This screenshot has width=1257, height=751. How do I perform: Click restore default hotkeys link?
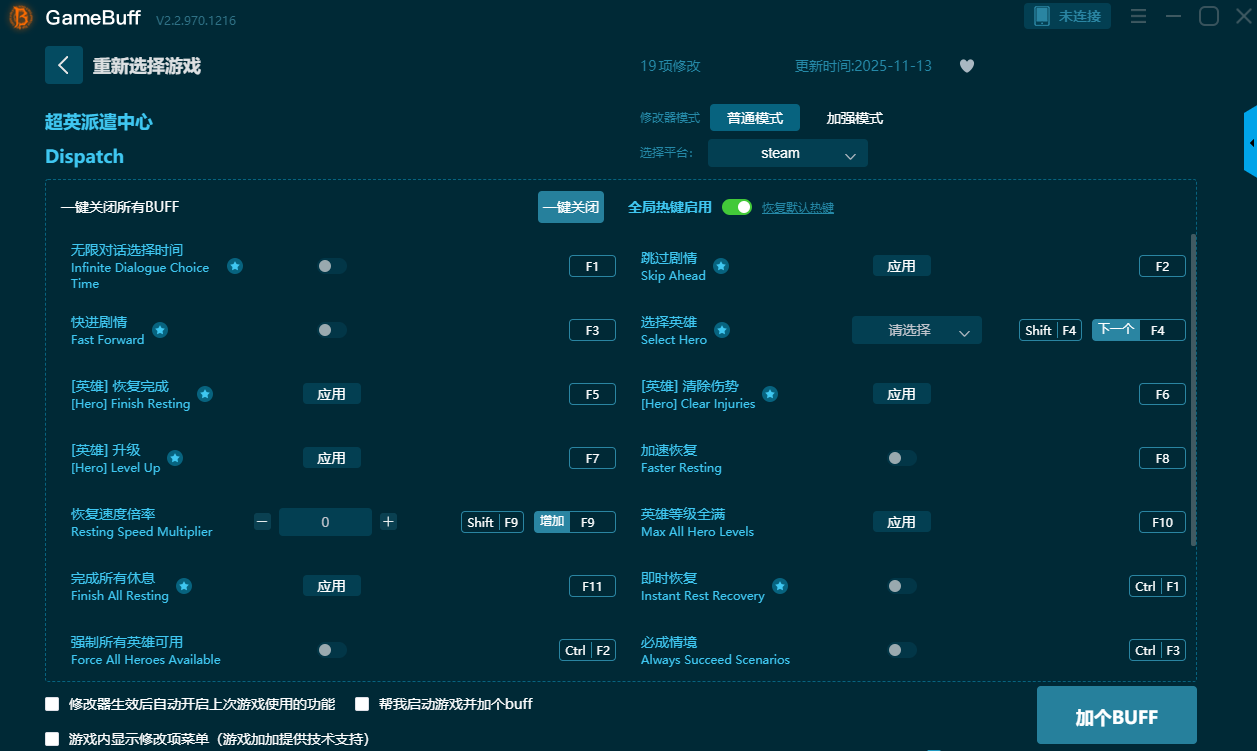[797, 208]
